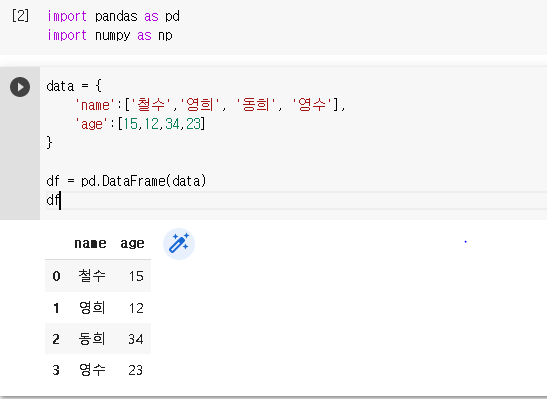Click the [2] execution count of the import cell
The height and width of the screenshot is (399, 547).
click(20, 16)
